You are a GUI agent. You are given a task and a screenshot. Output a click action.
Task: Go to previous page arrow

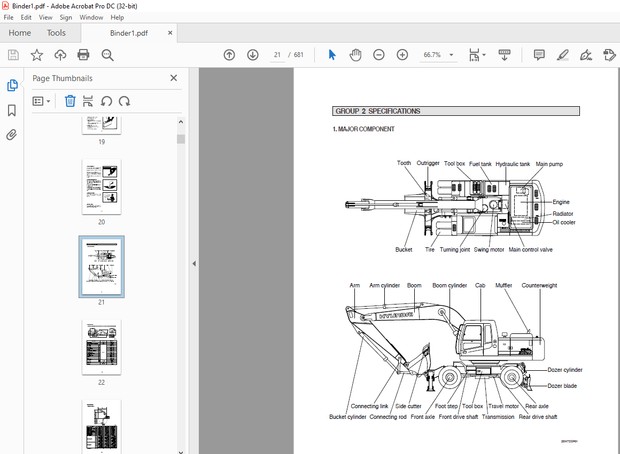pyautogui.click(x=229, y=55)
